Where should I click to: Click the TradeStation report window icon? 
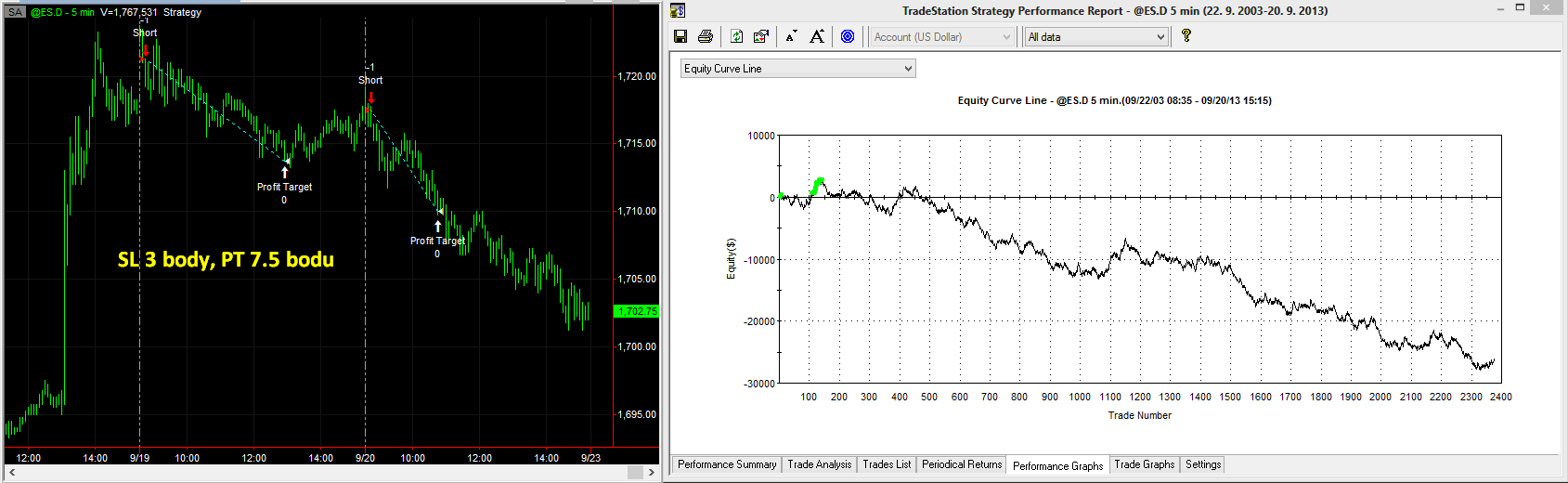pyautogui.click(x=678, y=10)
